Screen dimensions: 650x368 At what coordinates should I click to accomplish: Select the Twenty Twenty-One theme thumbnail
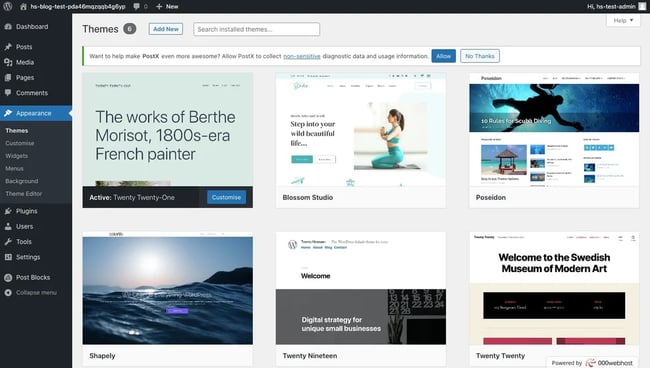(167, 129)
